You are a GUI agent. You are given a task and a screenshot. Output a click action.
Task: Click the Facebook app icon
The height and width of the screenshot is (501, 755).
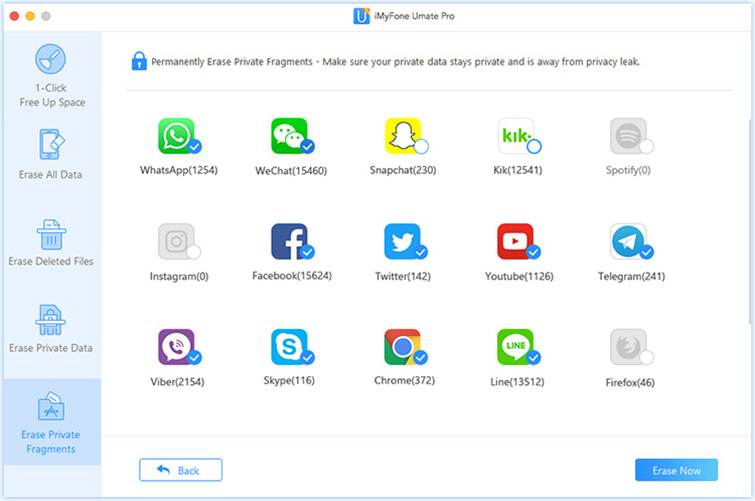289,241
